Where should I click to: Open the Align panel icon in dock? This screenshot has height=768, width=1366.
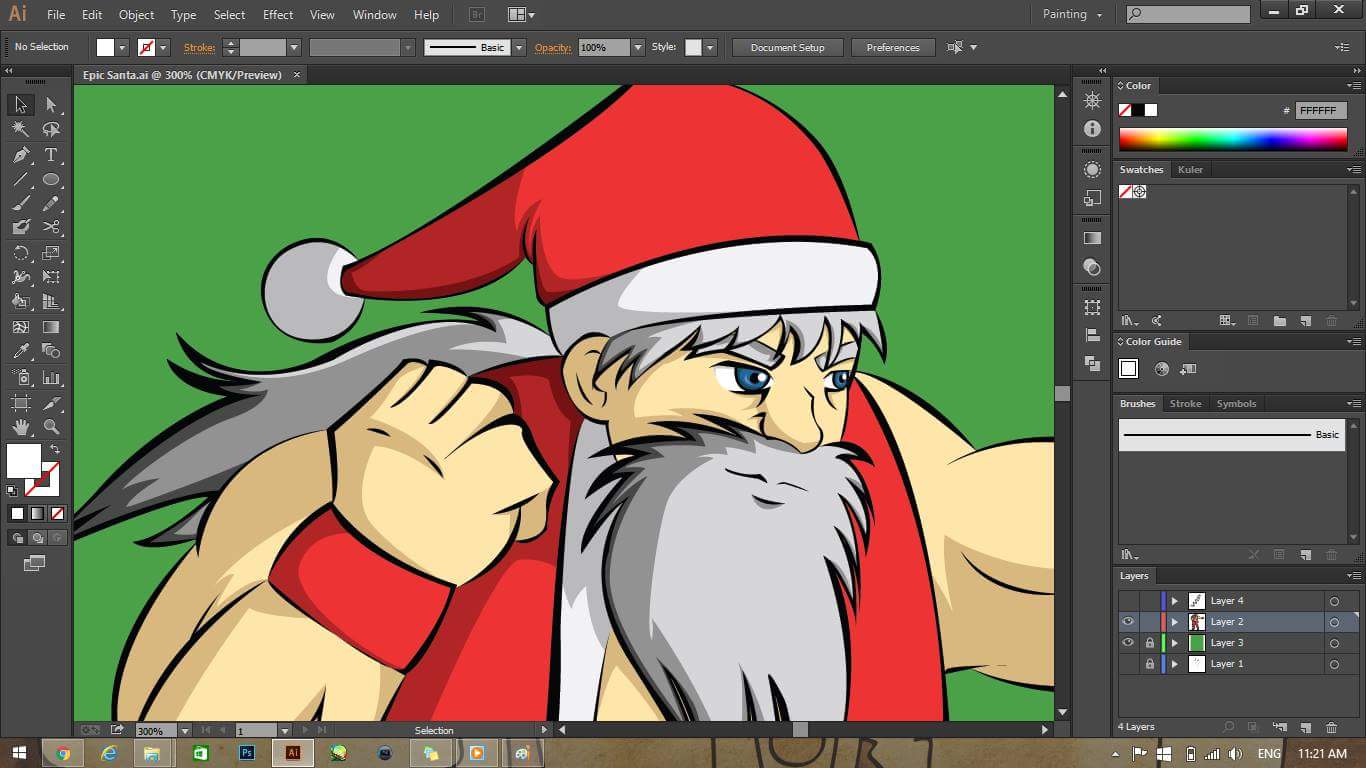pyautogui.click(x=1092, y=336)
